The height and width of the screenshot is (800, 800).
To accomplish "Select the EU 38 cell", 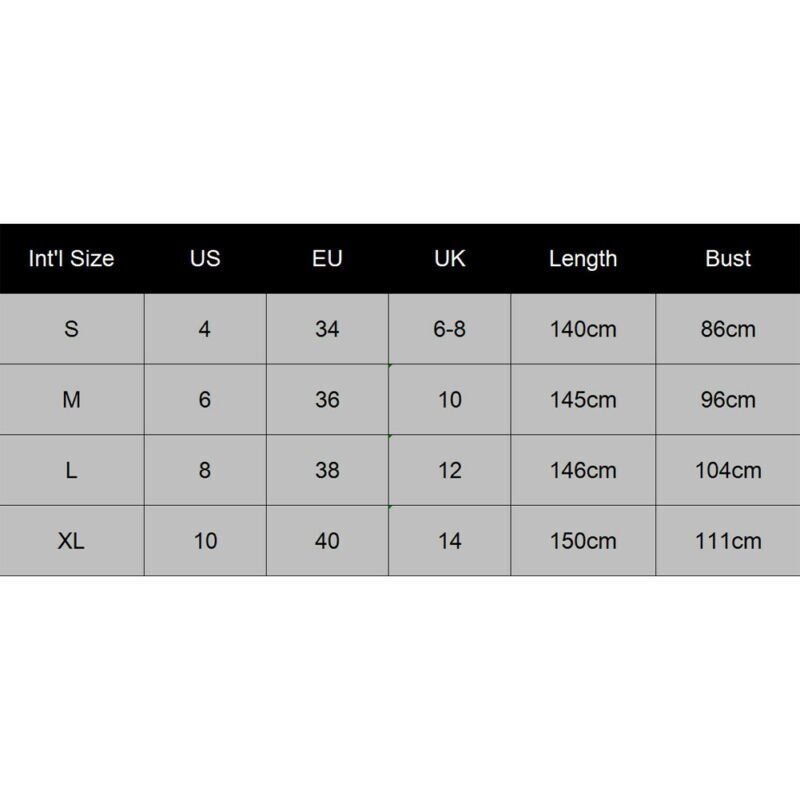I will tap(327, 470).
